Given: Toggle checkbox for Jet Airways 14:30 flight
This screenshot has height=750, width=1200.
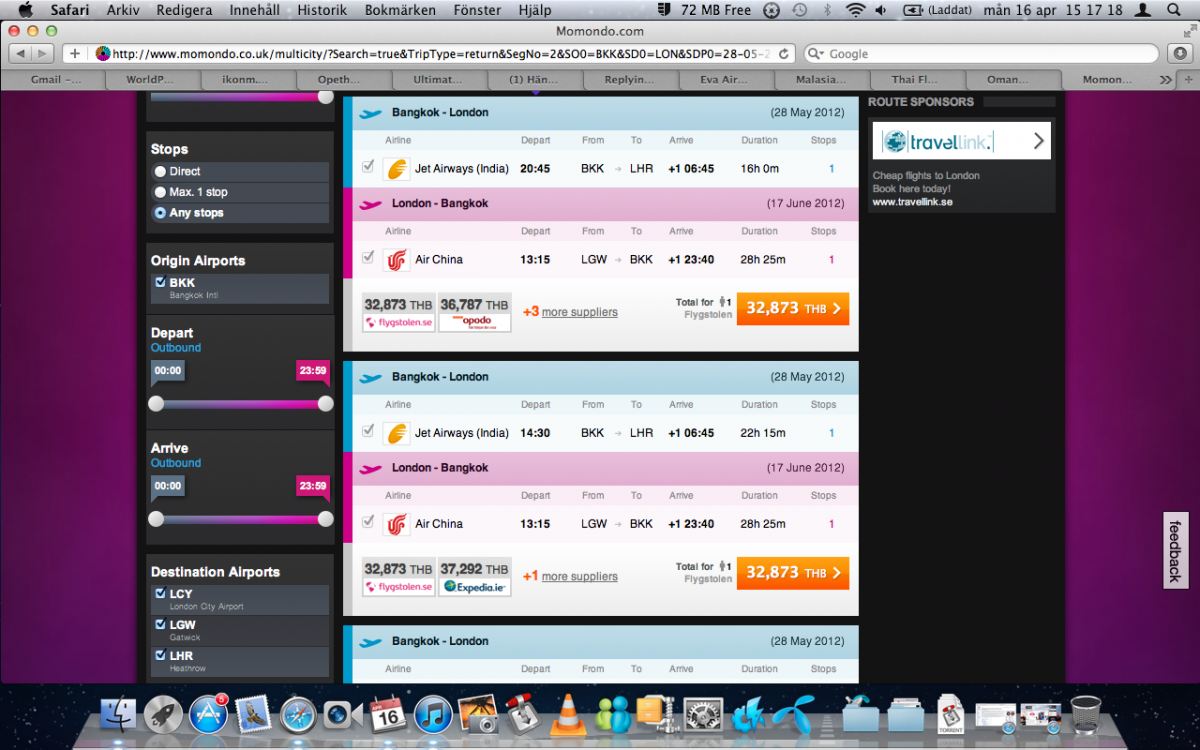Looking at the screenshot, I should pos(368,431).
